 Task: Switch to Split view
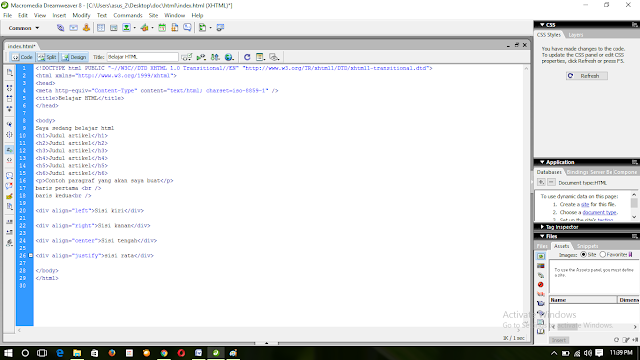(x=47, y=57)
